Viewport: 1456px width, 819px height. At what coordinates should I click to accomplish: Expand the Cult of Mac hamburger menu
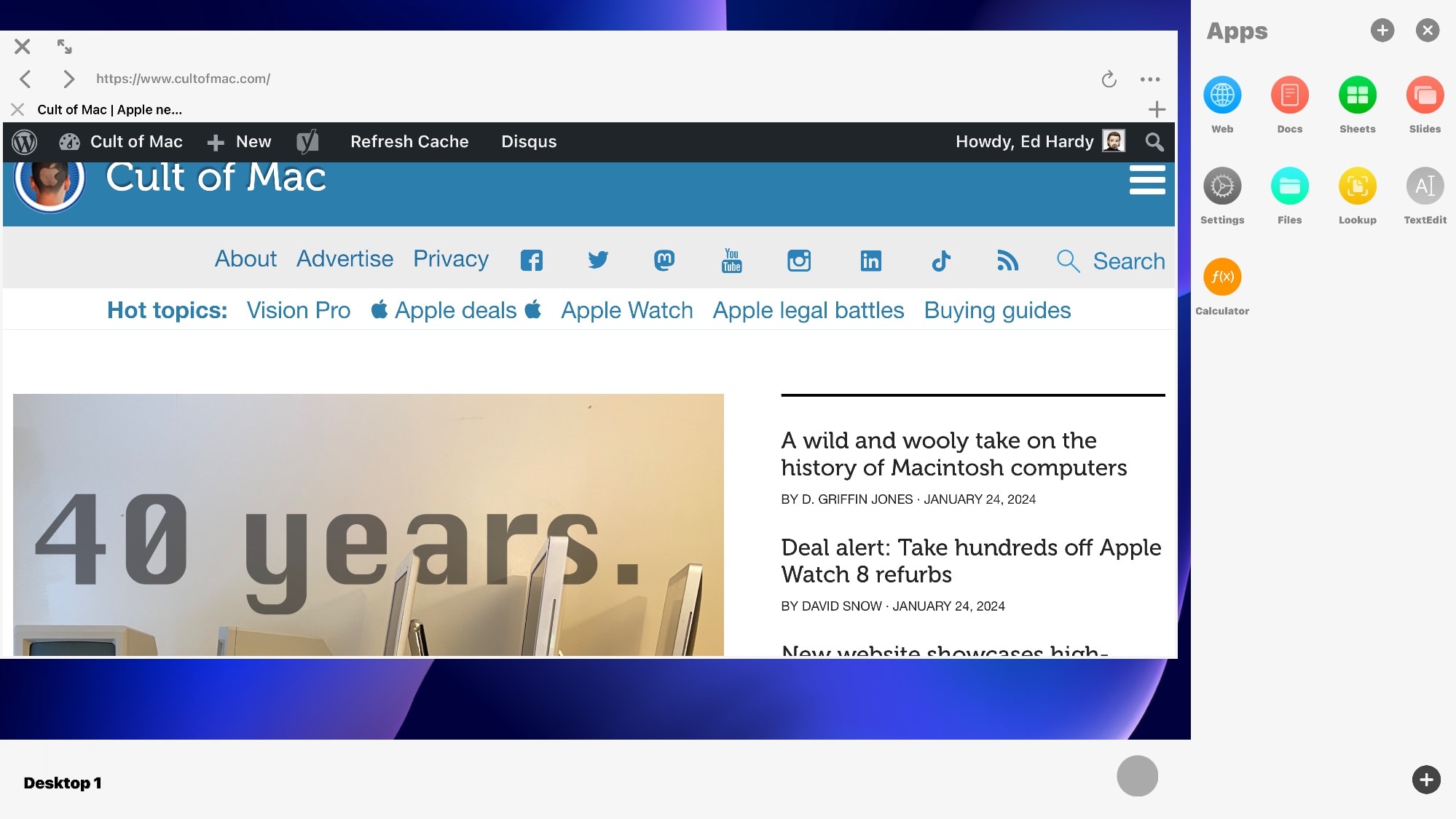click(1146, 180)
